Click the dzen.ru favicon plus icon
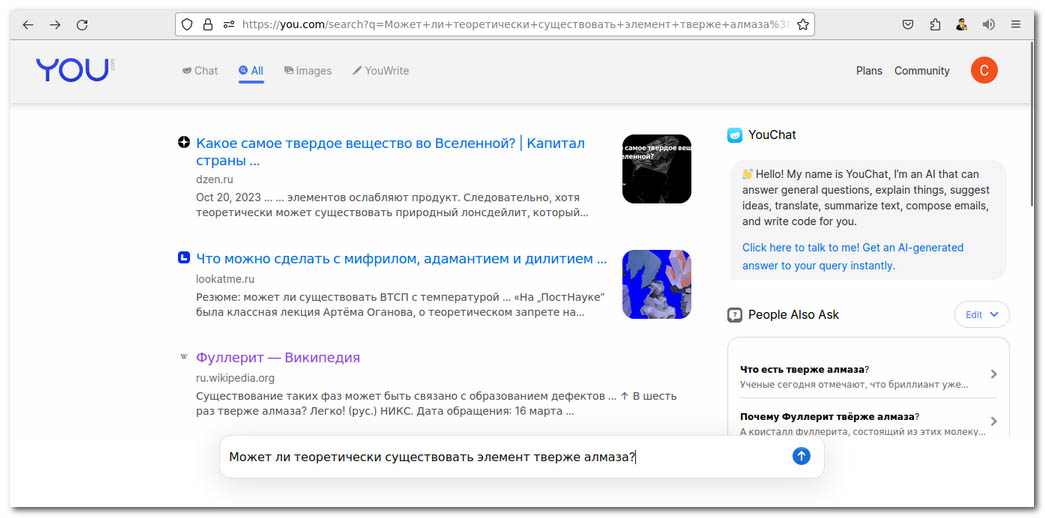 [x=184, y=142]
